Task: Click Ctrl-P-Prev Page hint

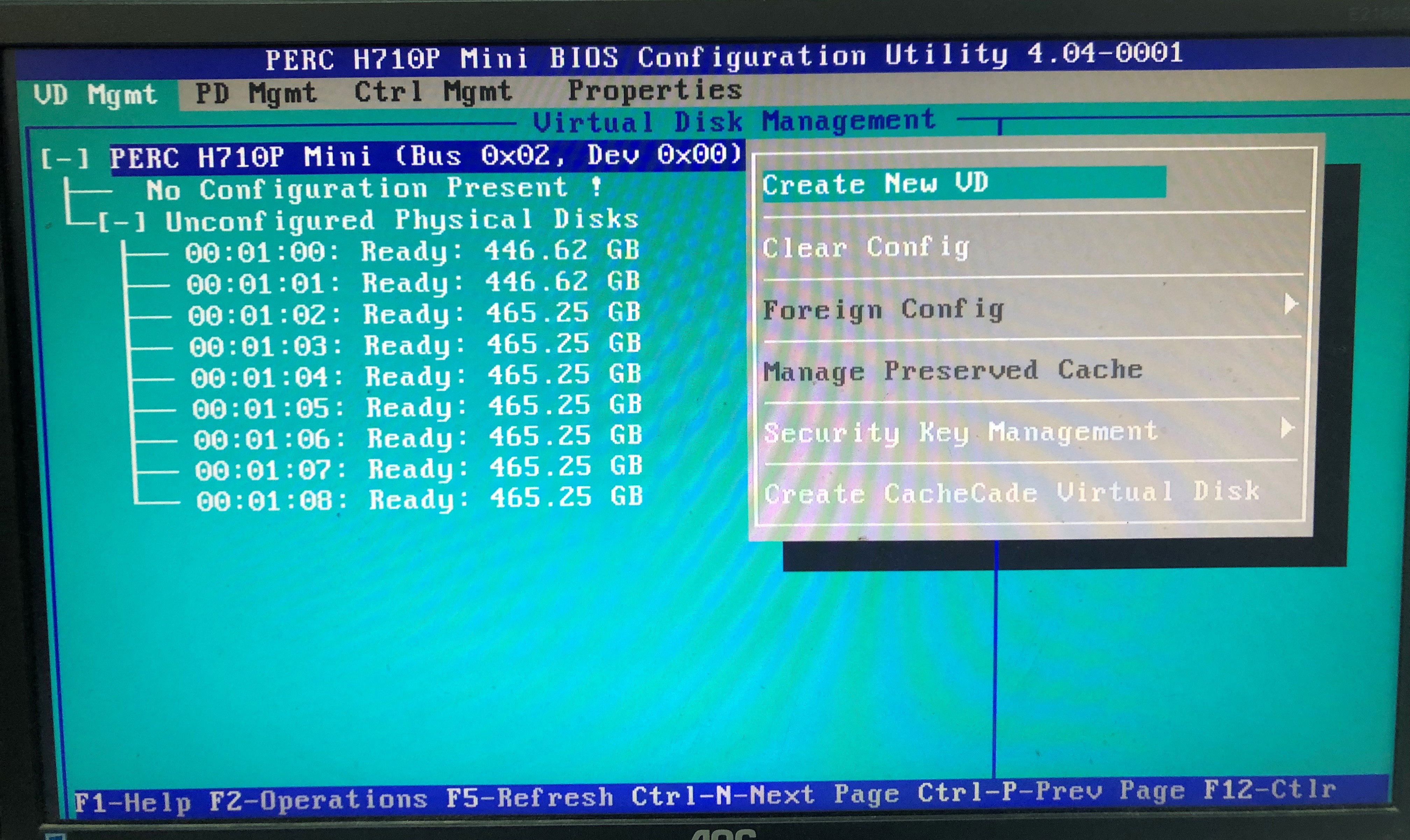Action: tap(1052, 791)
